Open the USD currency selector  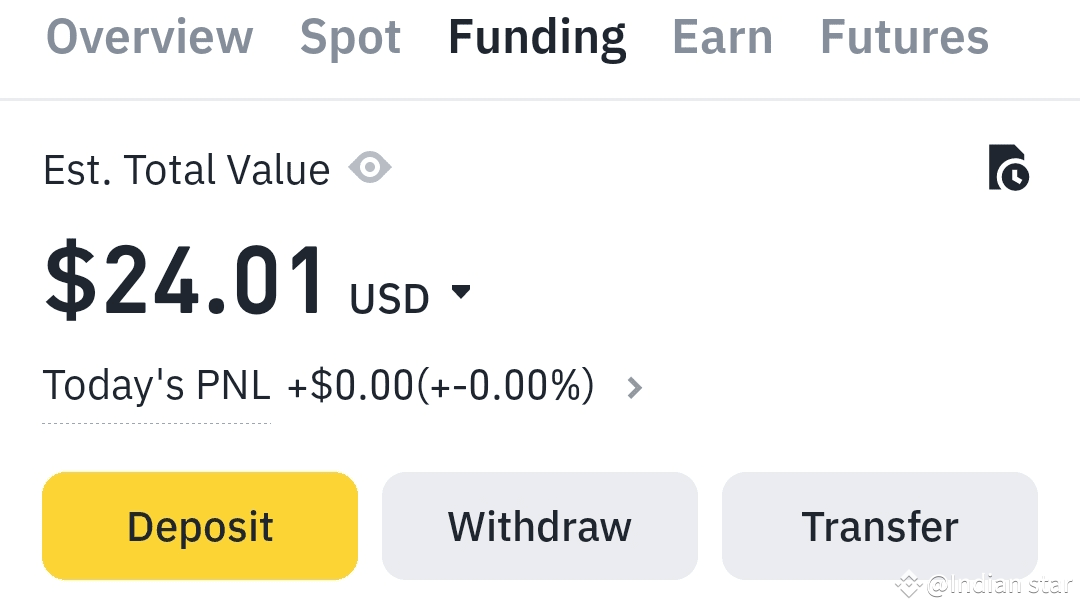pyautogui.click(x=390, y=299)
